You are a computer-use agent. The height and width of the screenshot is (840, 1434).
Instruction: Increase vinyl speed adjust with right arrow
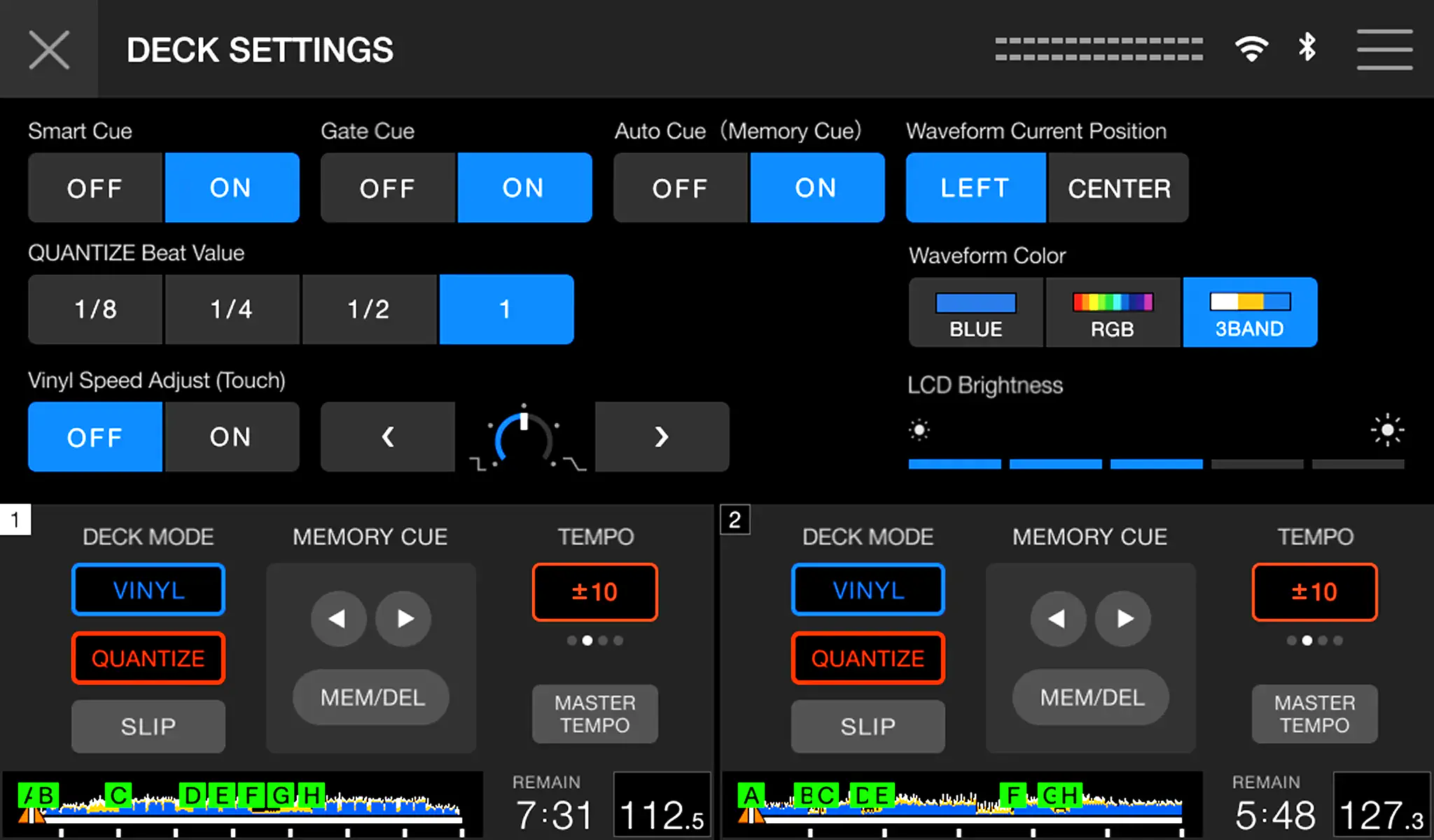[662, 437]
